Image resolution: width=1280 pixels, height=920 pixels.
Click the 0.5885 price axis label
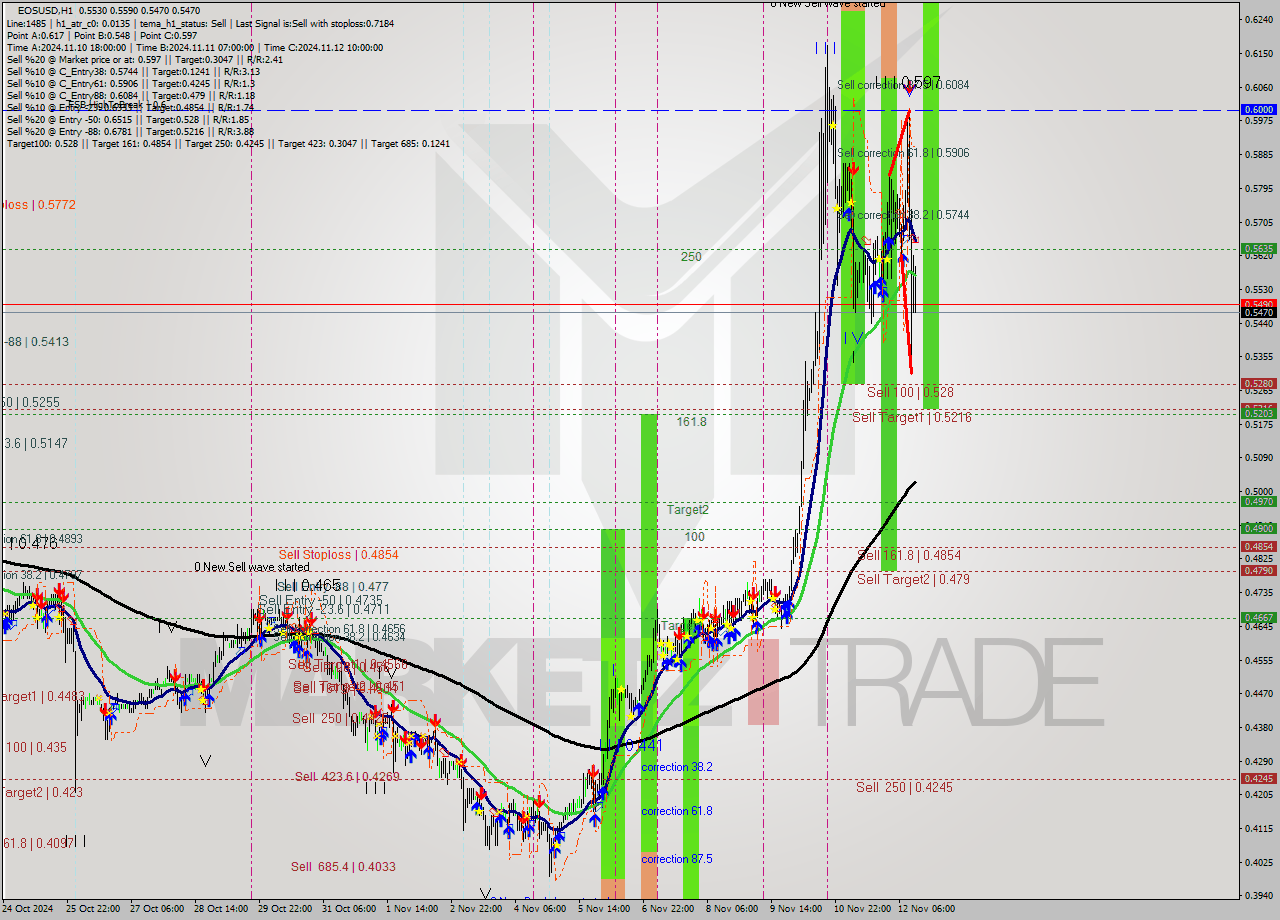(x=1259, y=155)
